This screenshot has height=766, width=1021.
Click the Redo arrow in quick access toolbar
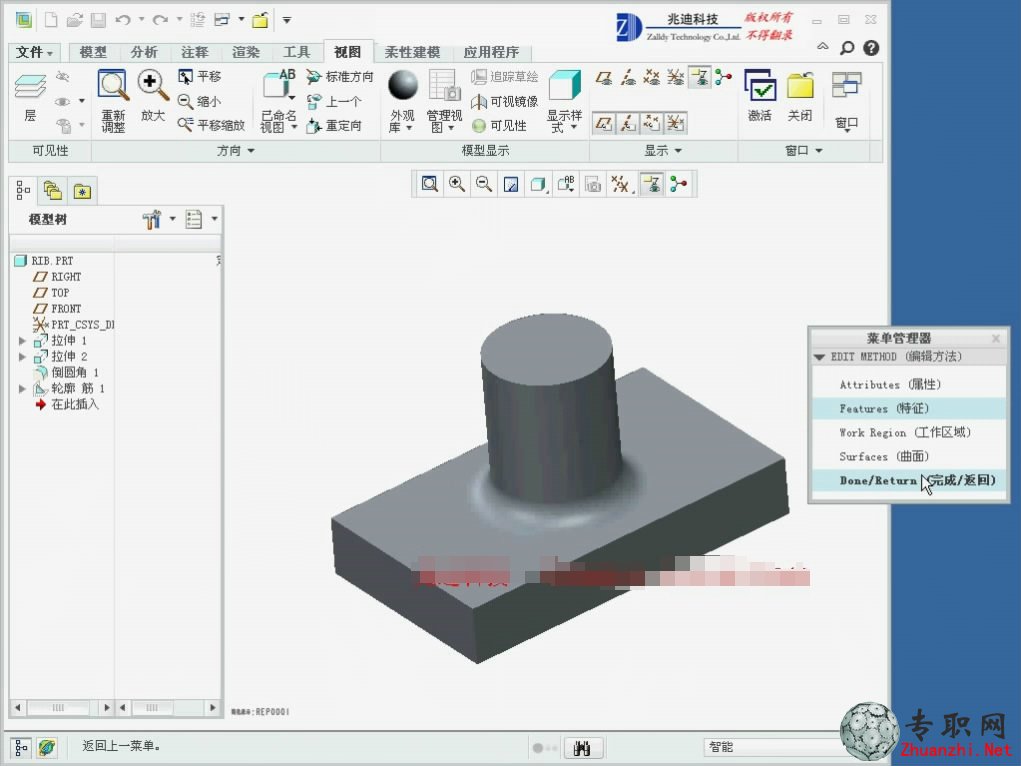(x=160, y=20)
